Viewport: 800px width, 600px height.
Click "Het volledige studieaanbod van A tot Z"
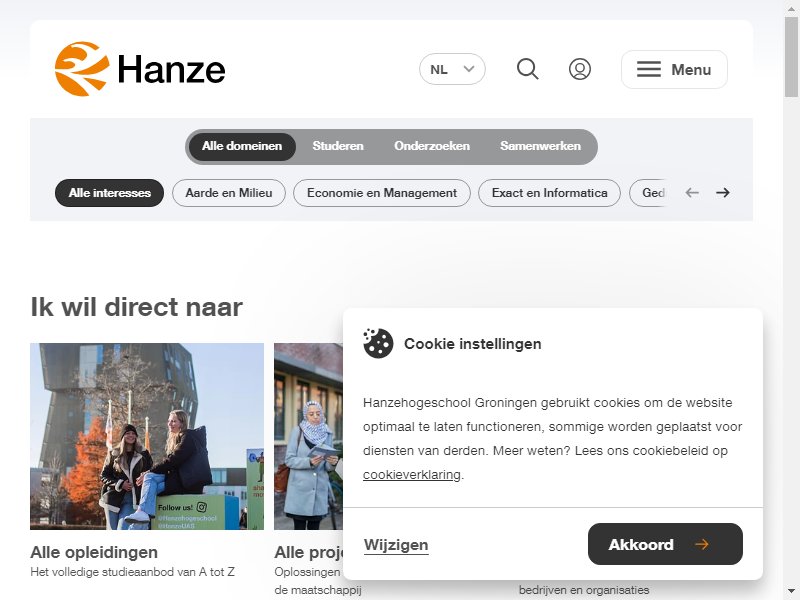(x=132, y=572)
